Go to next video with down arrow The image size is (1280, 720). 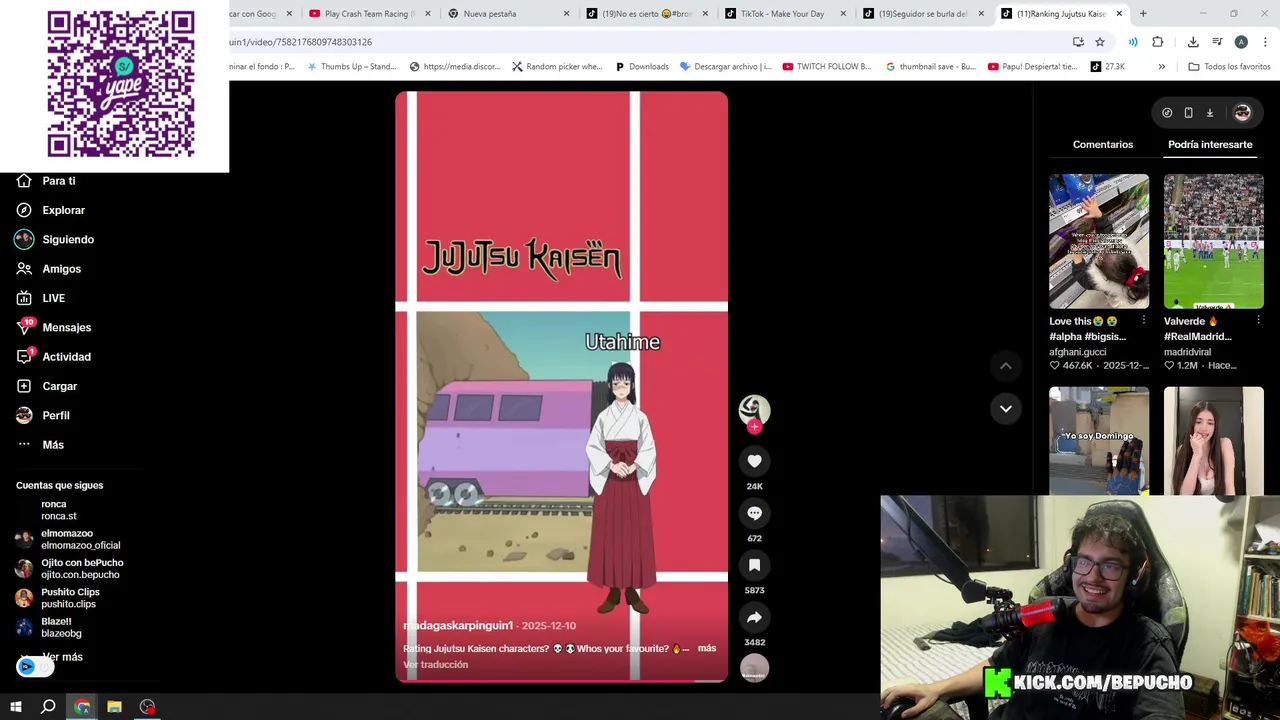(1006, 408)
